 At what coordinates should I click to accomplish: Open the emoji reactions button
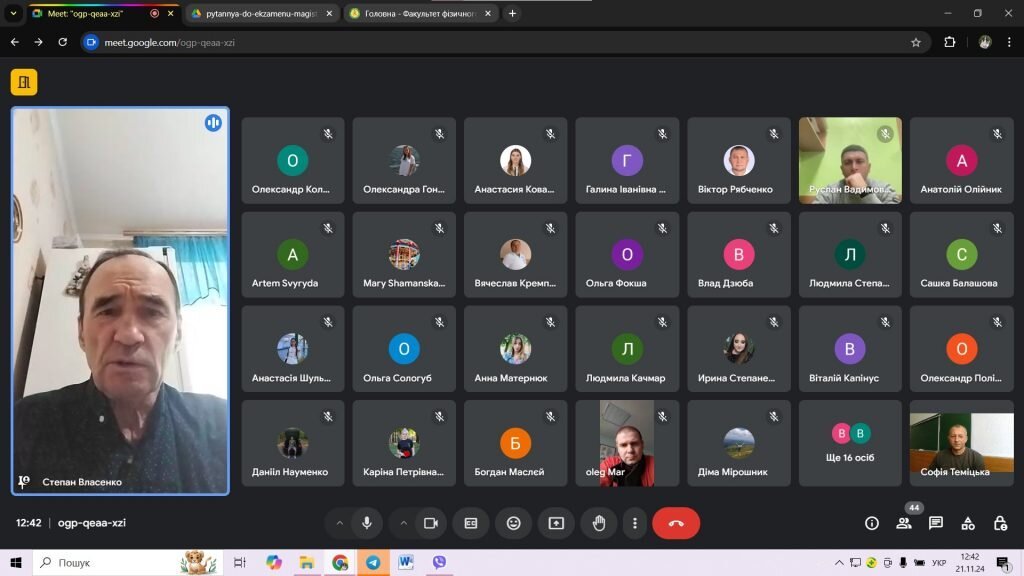513,523
